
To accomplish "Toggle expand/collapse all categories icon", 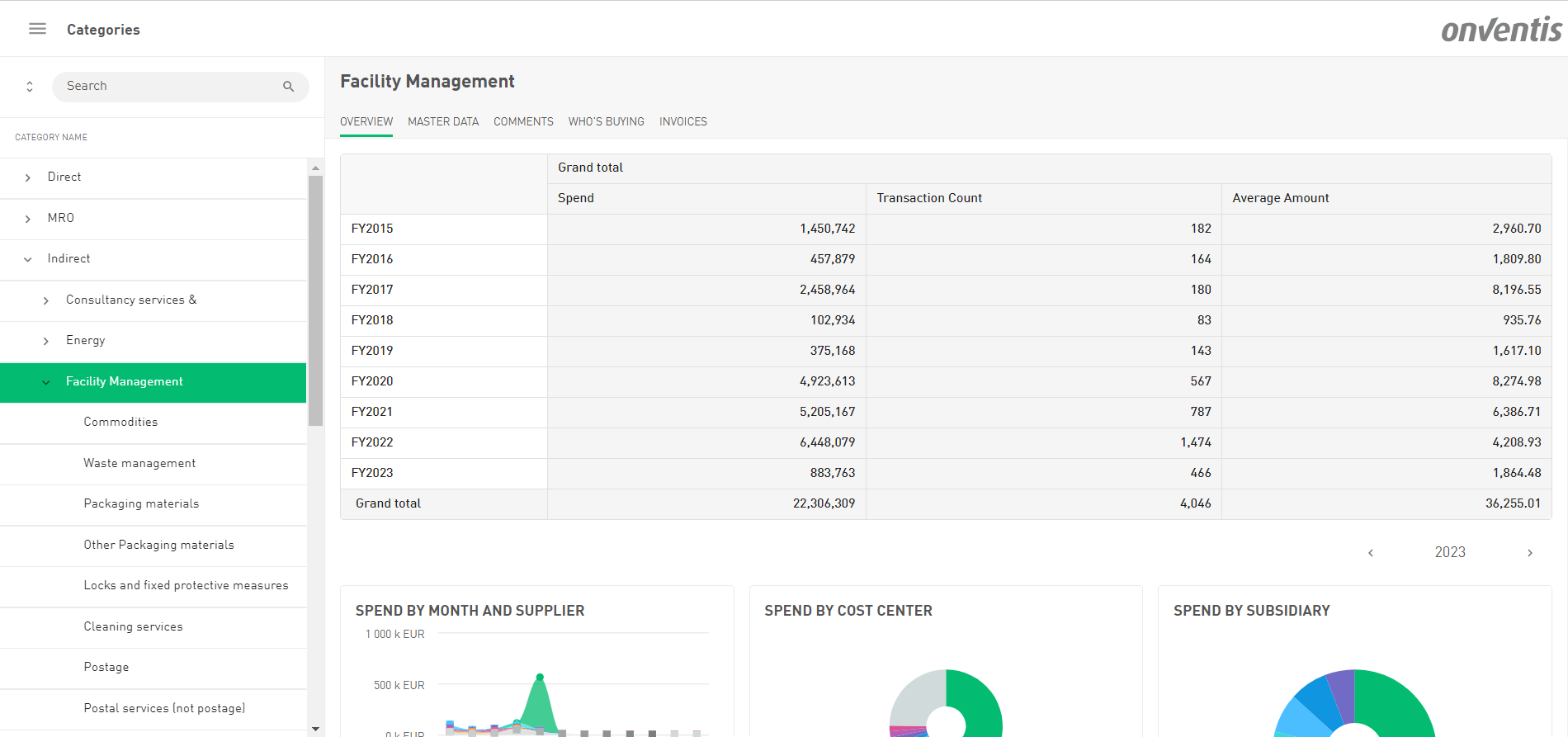I will [x=30, y=87].
